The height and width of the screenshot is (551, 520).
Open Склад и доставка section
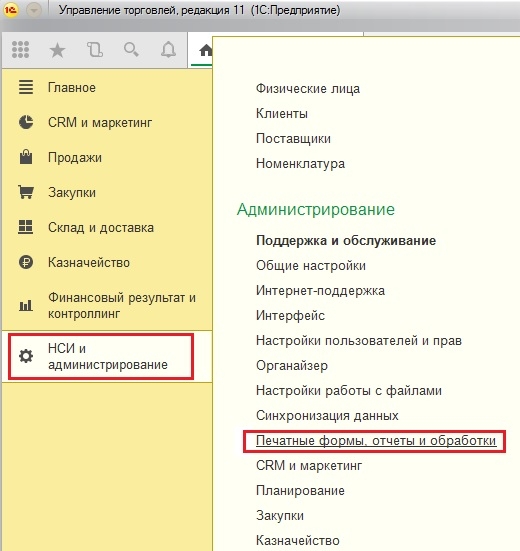pyautogui.click(x=101, y=228)
